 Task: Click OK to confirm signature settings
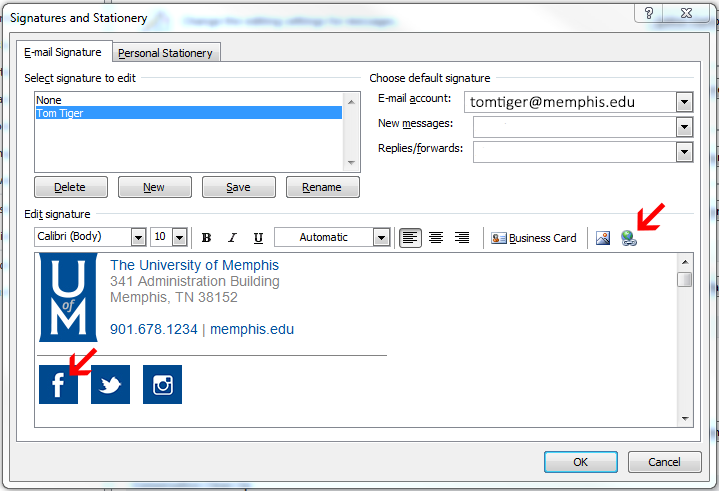580,462
